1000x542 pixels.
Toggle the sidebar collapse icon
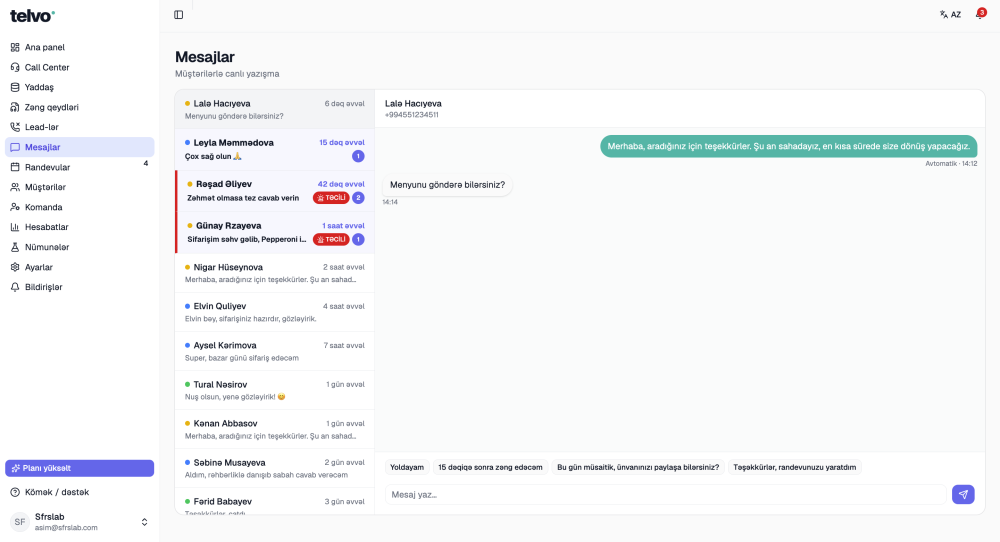(x=179, y=15)
